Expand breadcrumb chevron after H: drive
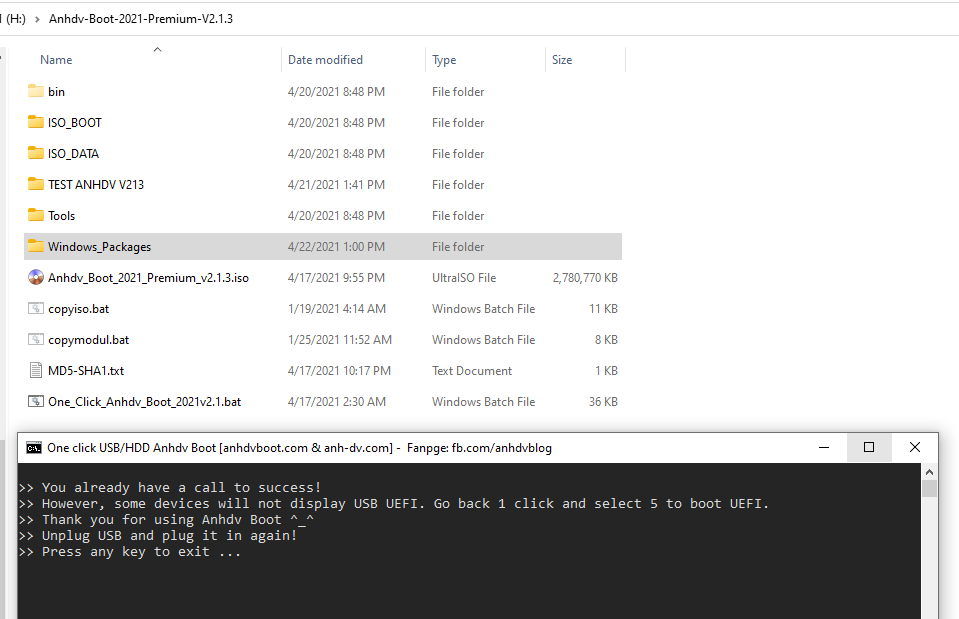 click(37, 19)
